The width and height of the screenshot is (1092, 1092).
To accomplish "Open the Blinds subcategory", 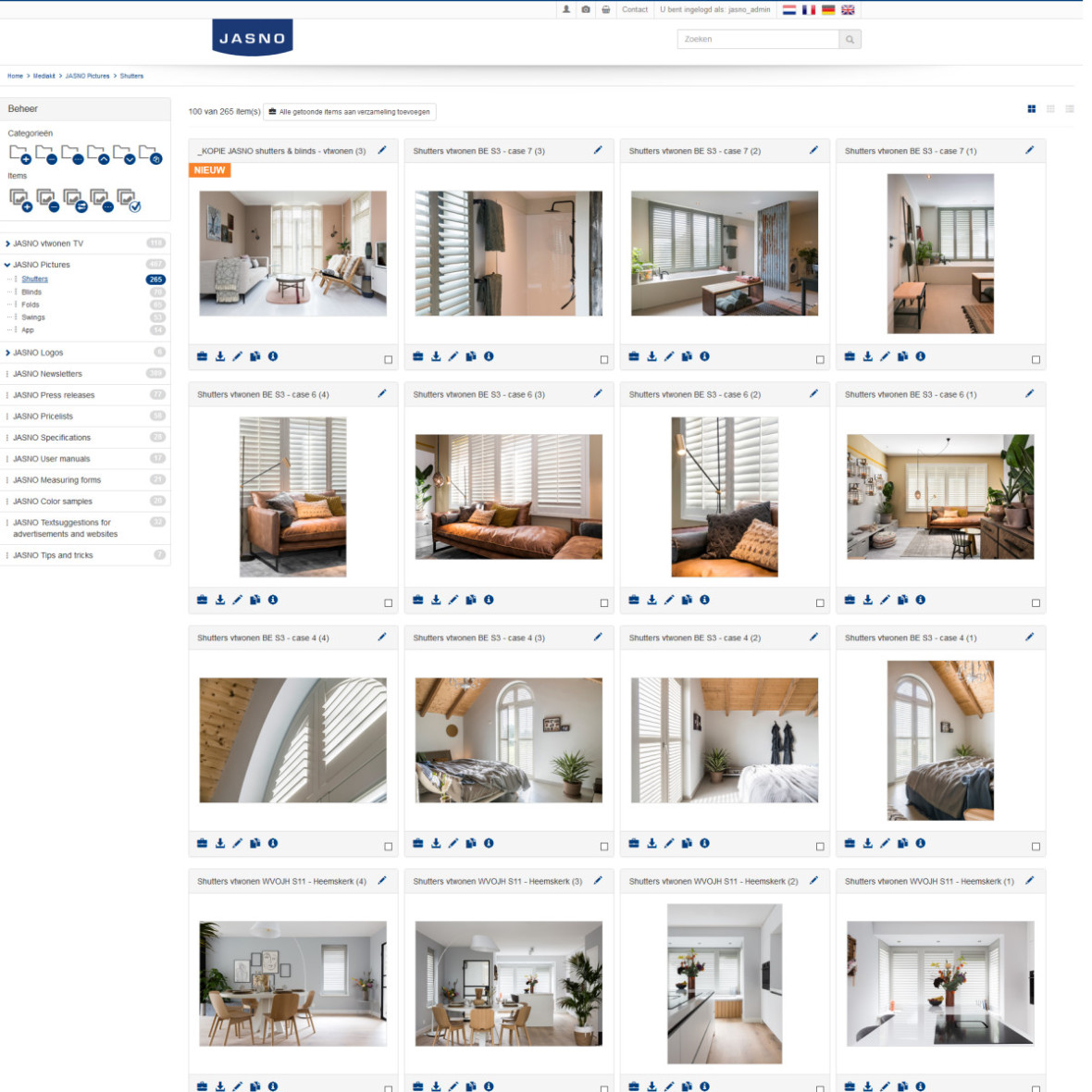I will point(31,292).
